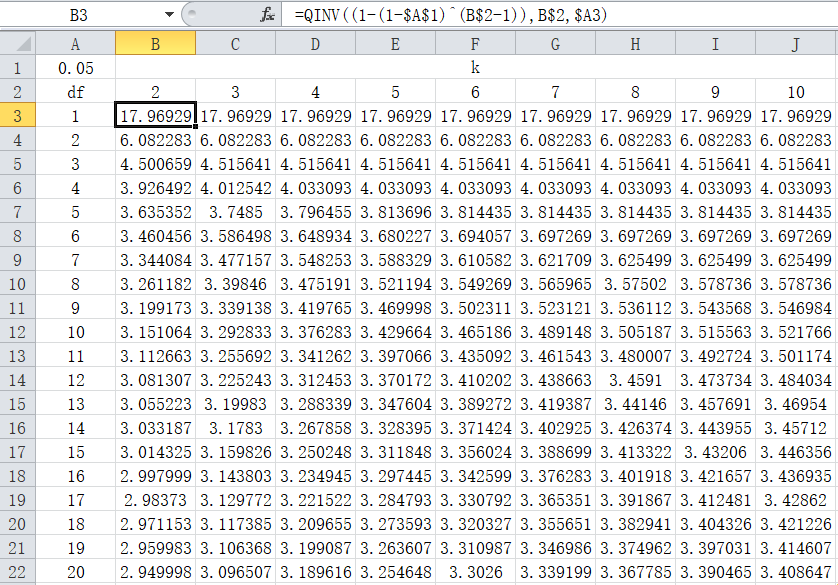838x585 pixels.
Task: Click cell H14 containing 3.4591
Action: 635,380
